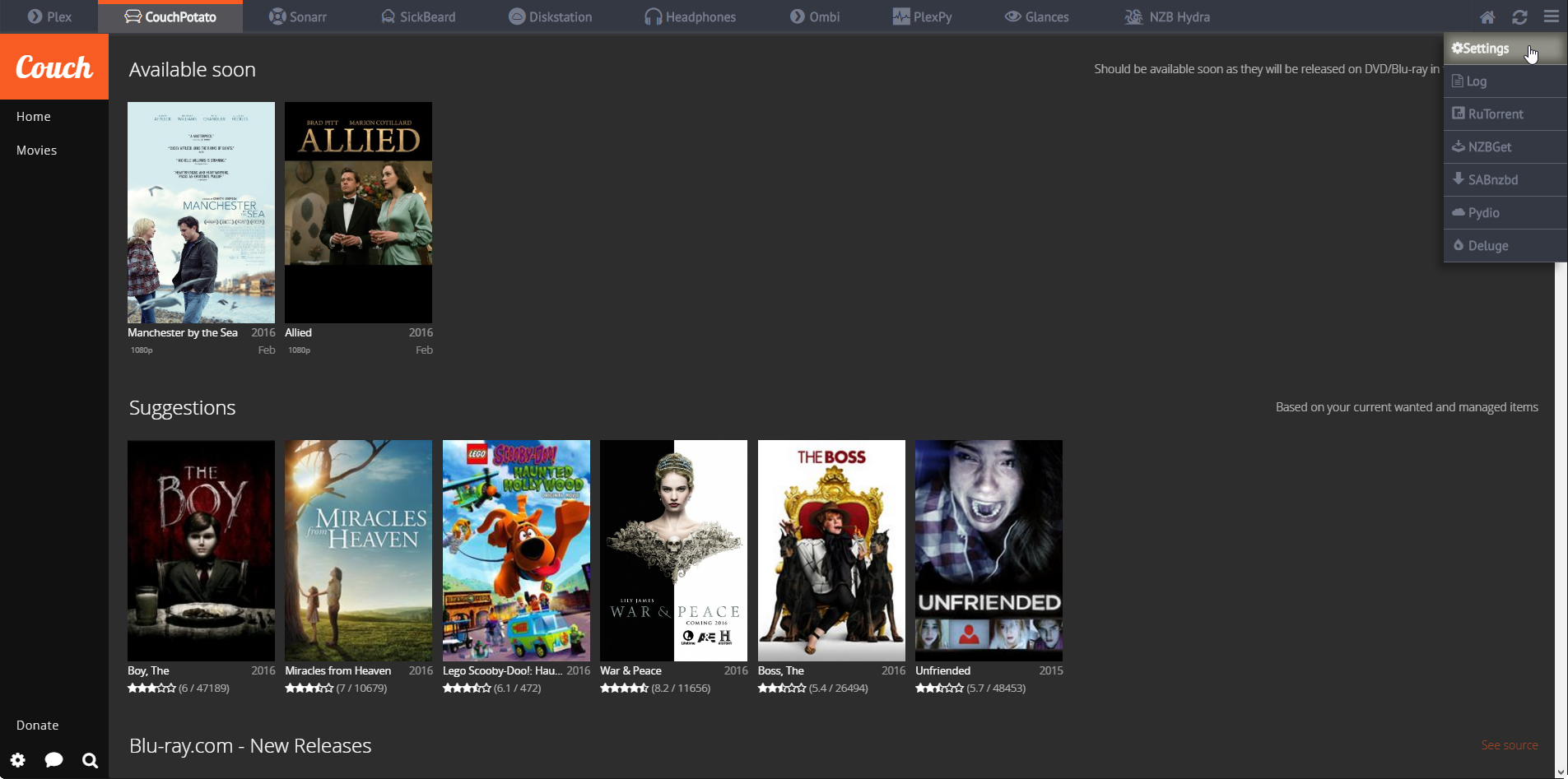Viewport: 1568px width, 779px height.
Task: Switch to the Sonarr tab
Action: pyautogui.click(x=298, y=16)
